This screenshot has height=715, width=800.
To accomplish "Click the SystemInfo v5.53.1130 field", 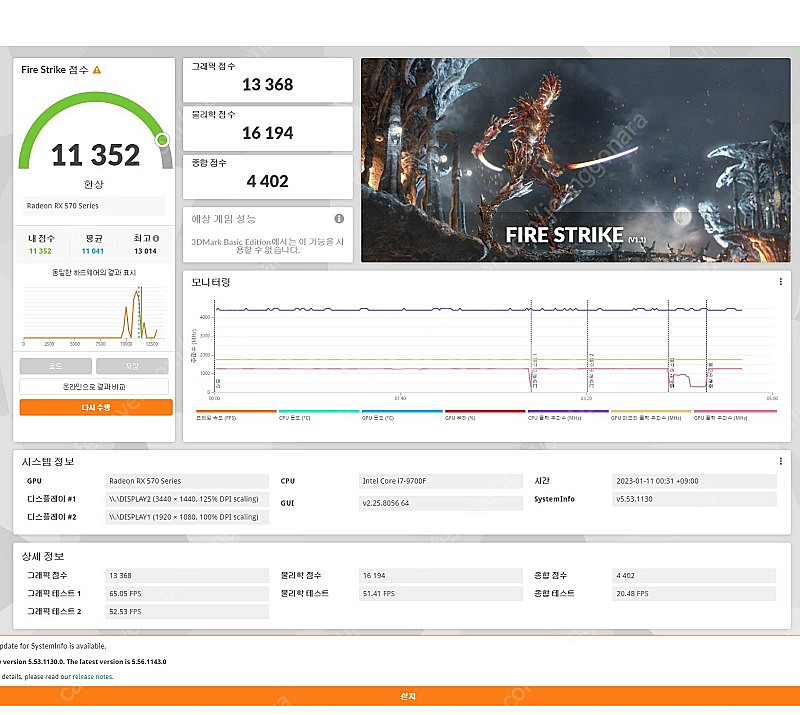I will (x=694, y=499).
